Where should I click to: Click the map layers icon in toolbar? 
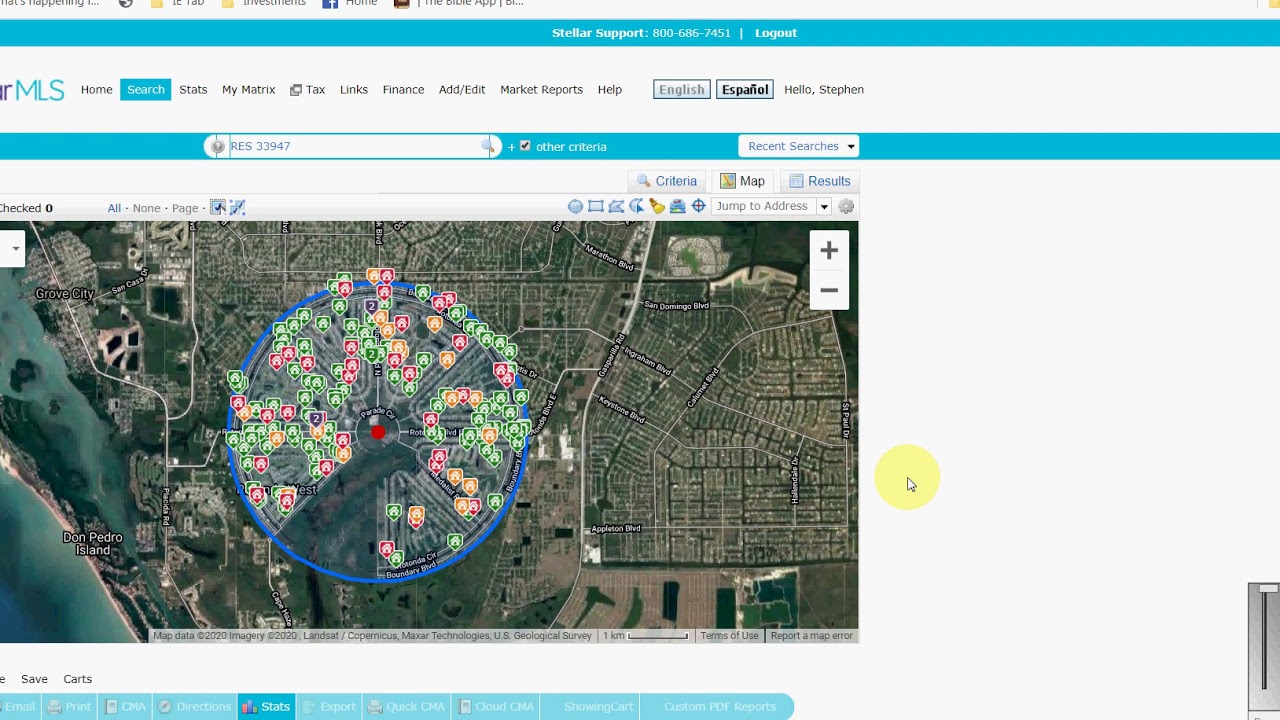click(677, 206)
